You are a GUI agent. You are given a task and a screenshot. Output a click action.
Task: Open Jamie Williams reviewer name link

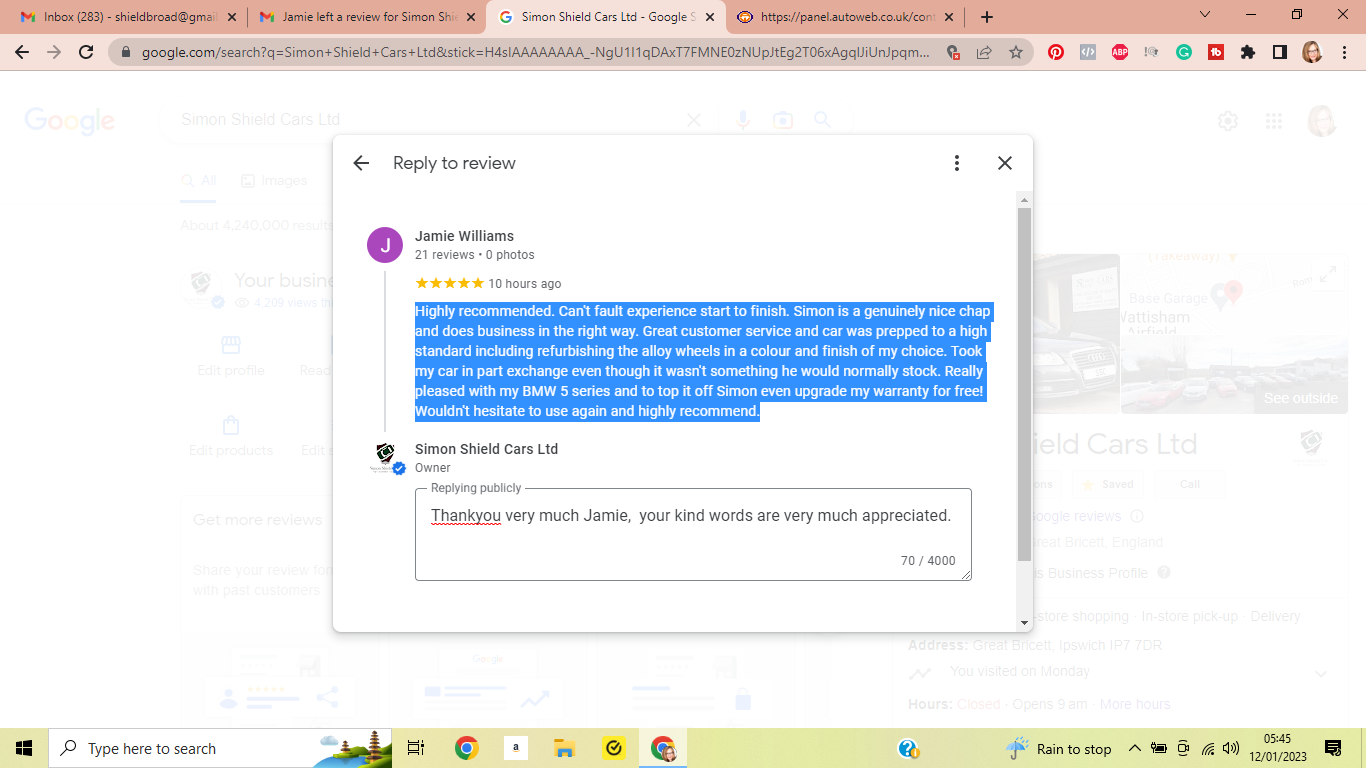464,236
